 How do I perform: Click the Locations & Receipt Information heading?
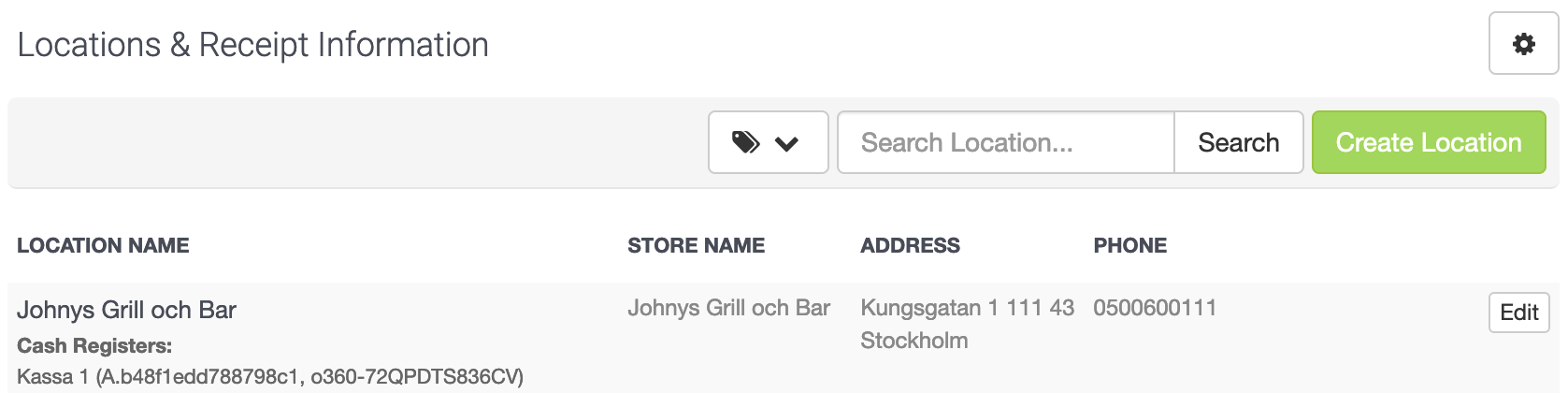[x=252, y=45]
